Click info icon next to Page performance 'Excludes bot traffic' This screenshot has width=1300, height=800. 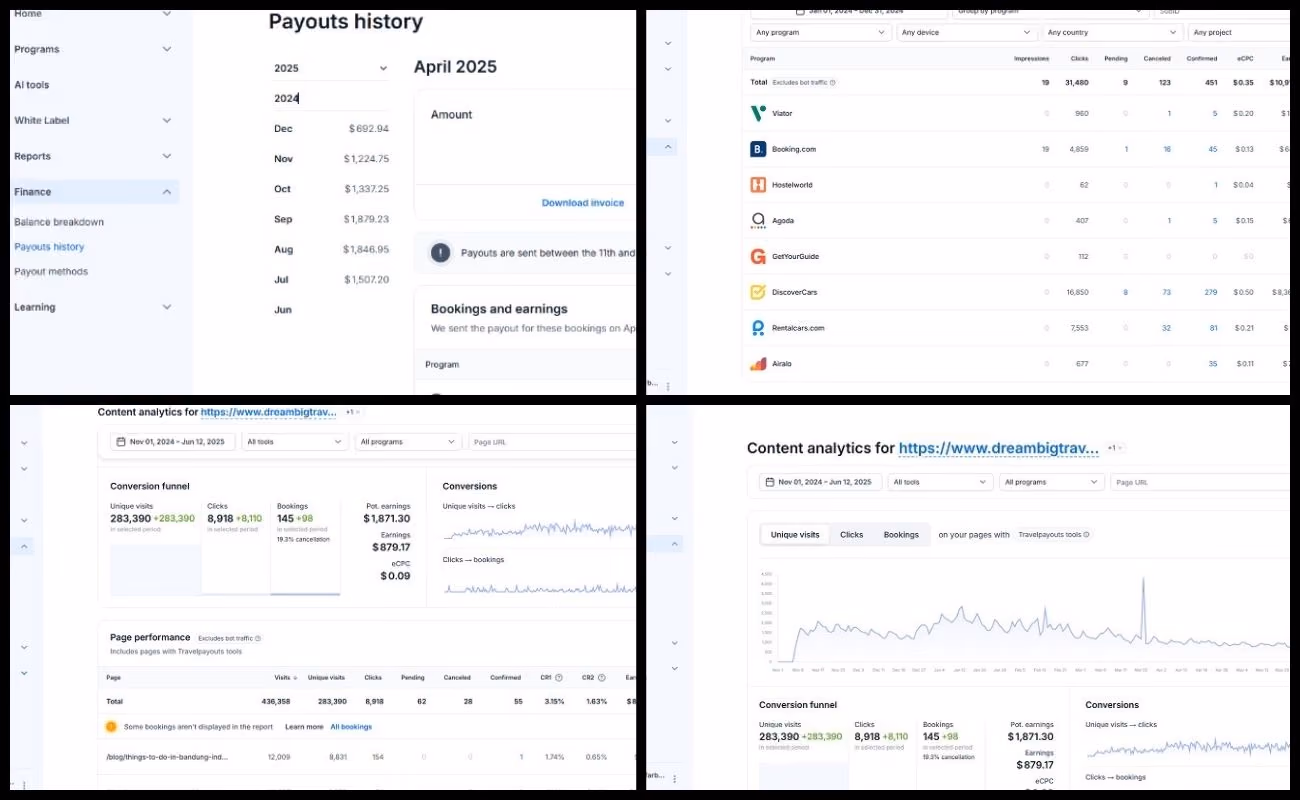pyautogui.click(x=258, y=638)
